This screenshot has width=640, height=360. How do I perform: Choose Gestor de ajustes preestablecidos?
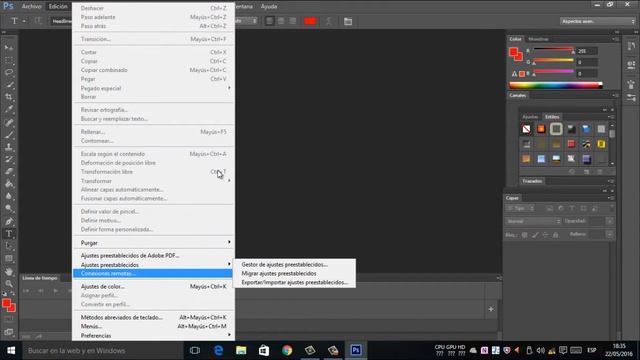(294, 264)
